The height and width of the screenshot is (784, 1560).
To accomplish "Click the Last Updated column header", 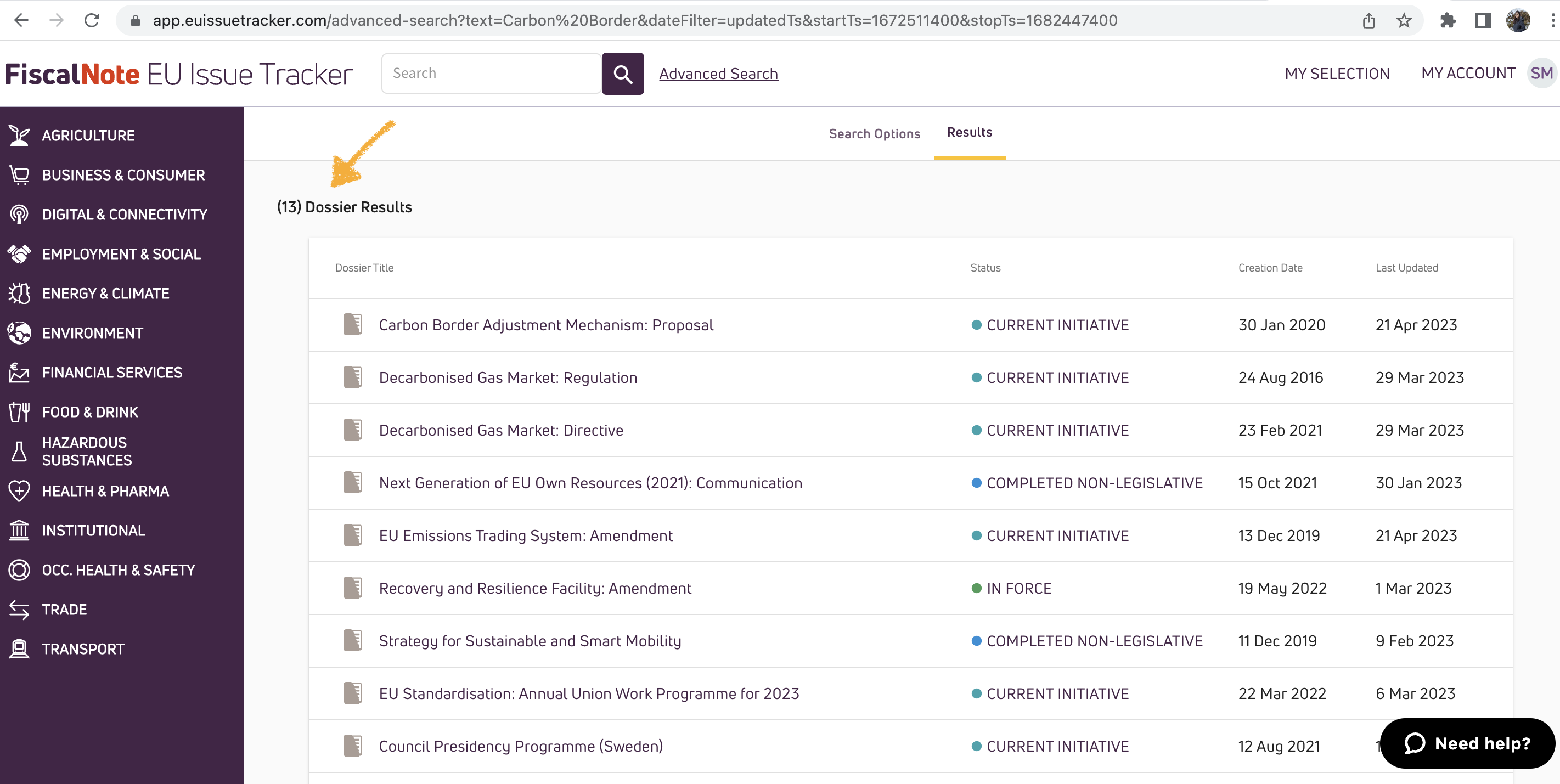I will pyautogui.click(x=1406, y=268).
